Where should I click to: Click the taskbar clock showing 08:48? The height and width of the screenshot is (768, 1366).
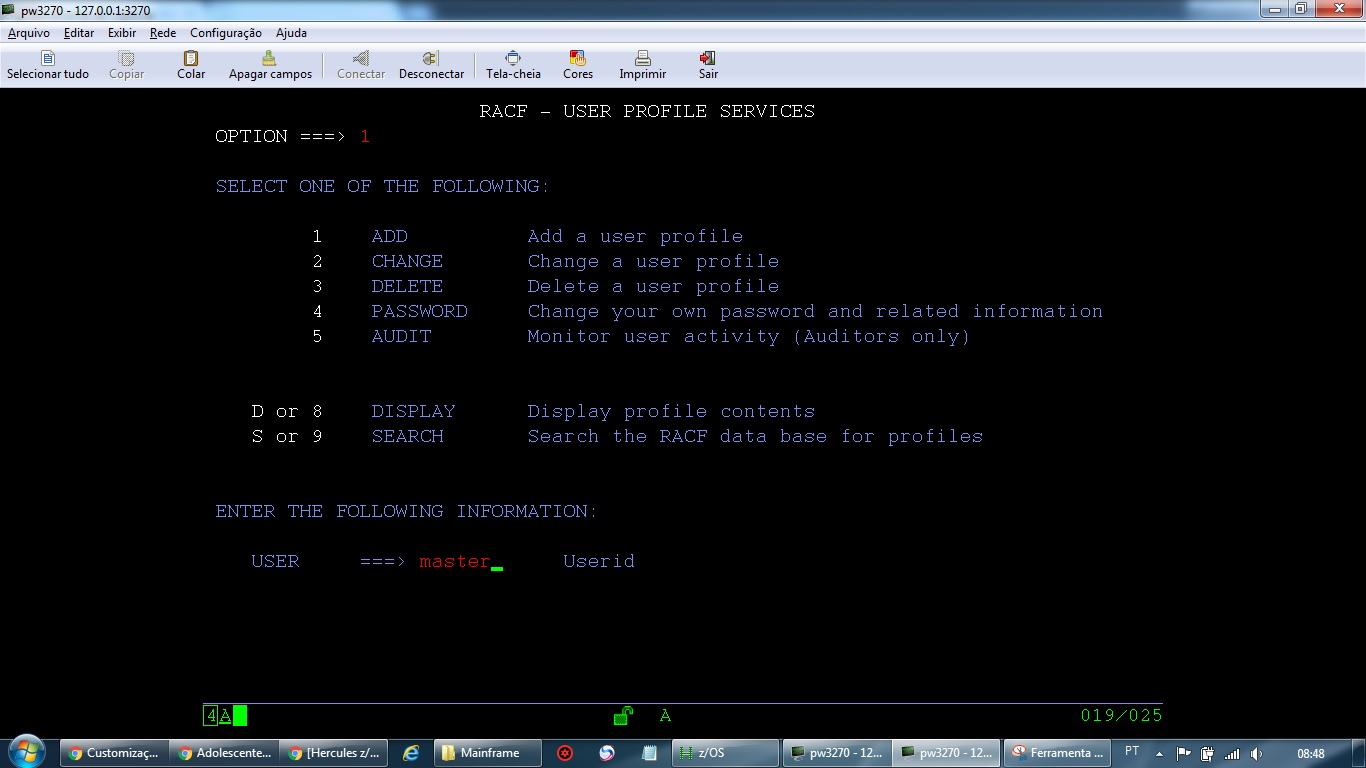pos(1310,753)
